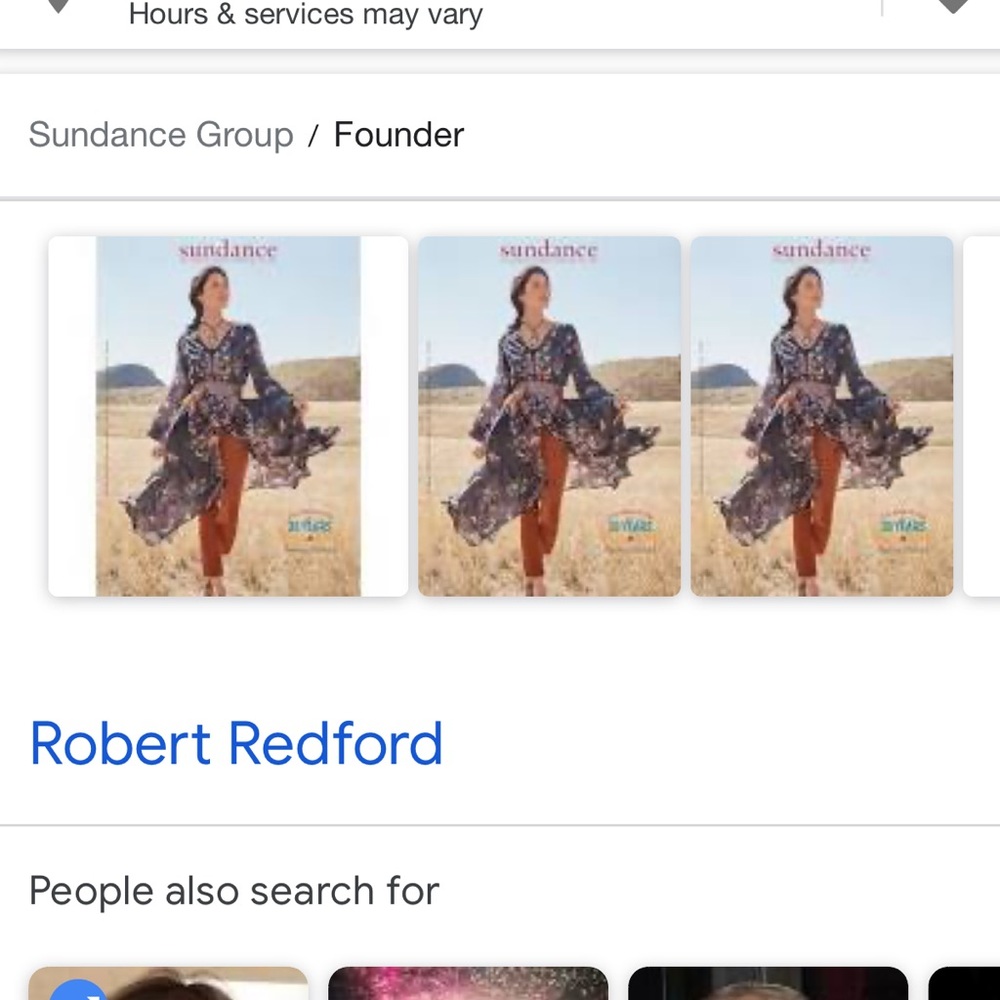
Task: Click the "People also search for" heading
Action: coord(234,890)
